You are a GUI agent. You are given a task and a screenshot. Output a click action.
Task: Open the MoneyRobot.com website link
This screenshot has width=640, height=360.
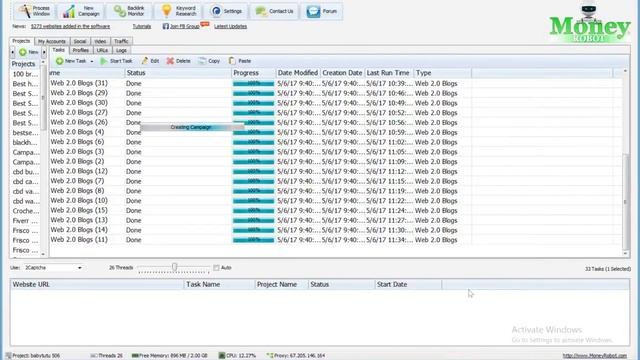click(x=594, y=356)
